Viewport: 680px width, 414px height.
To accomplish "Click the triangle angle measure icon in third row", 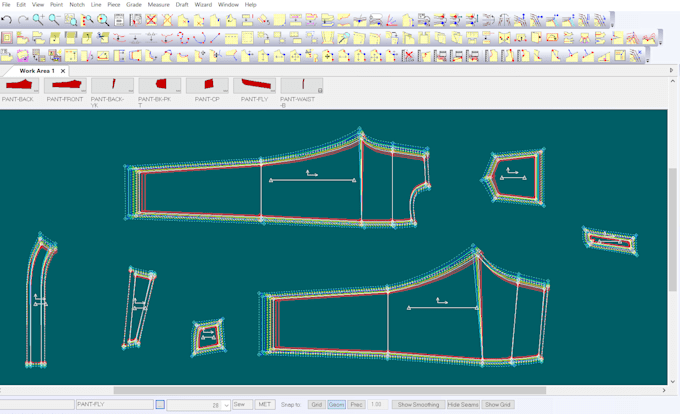I will pyautogui.click(x=604, y=55).
